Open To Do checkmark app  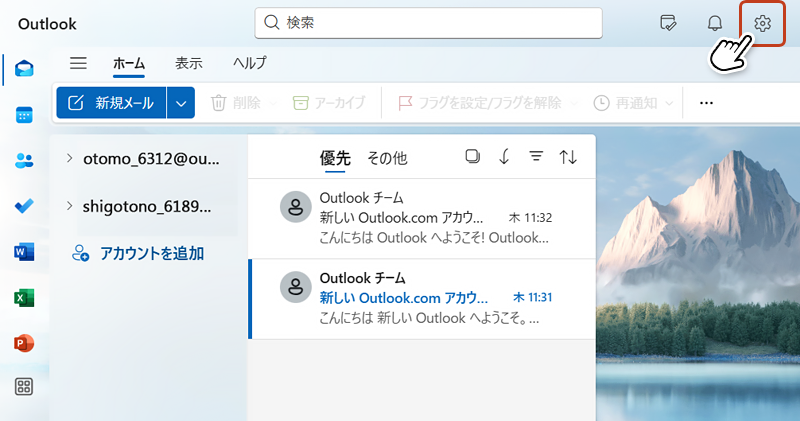tap(24, 206)
